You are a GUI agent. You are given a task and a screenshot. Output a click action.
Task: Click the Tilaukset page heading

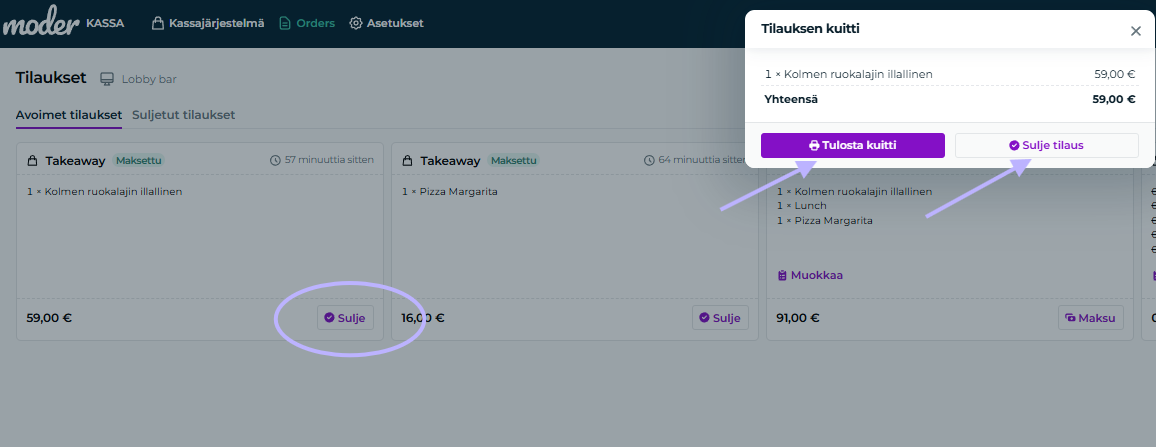[x=51, y=78]
